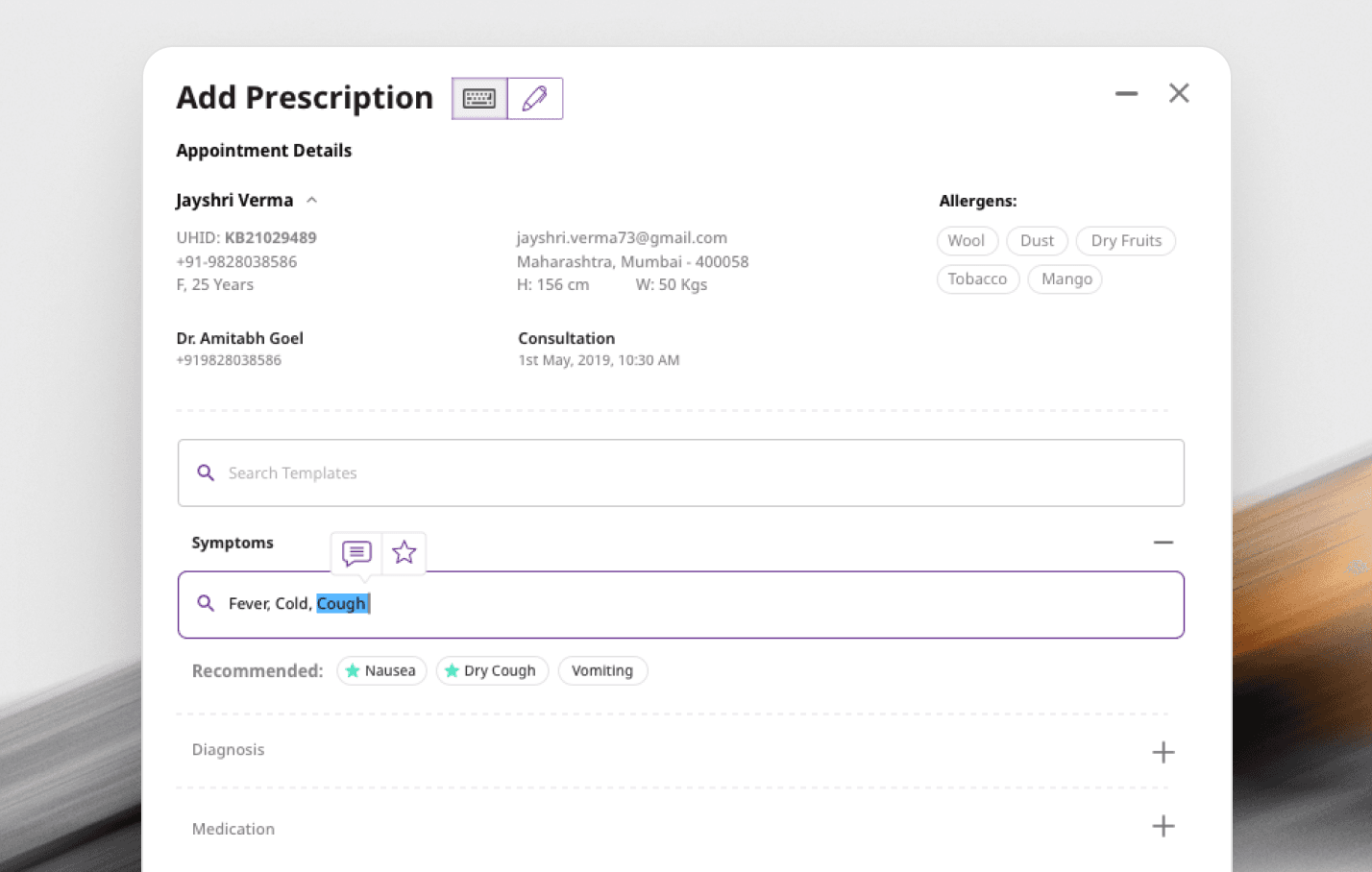Click Dr. Amitabh Goel name

click(x=239, y=338)
